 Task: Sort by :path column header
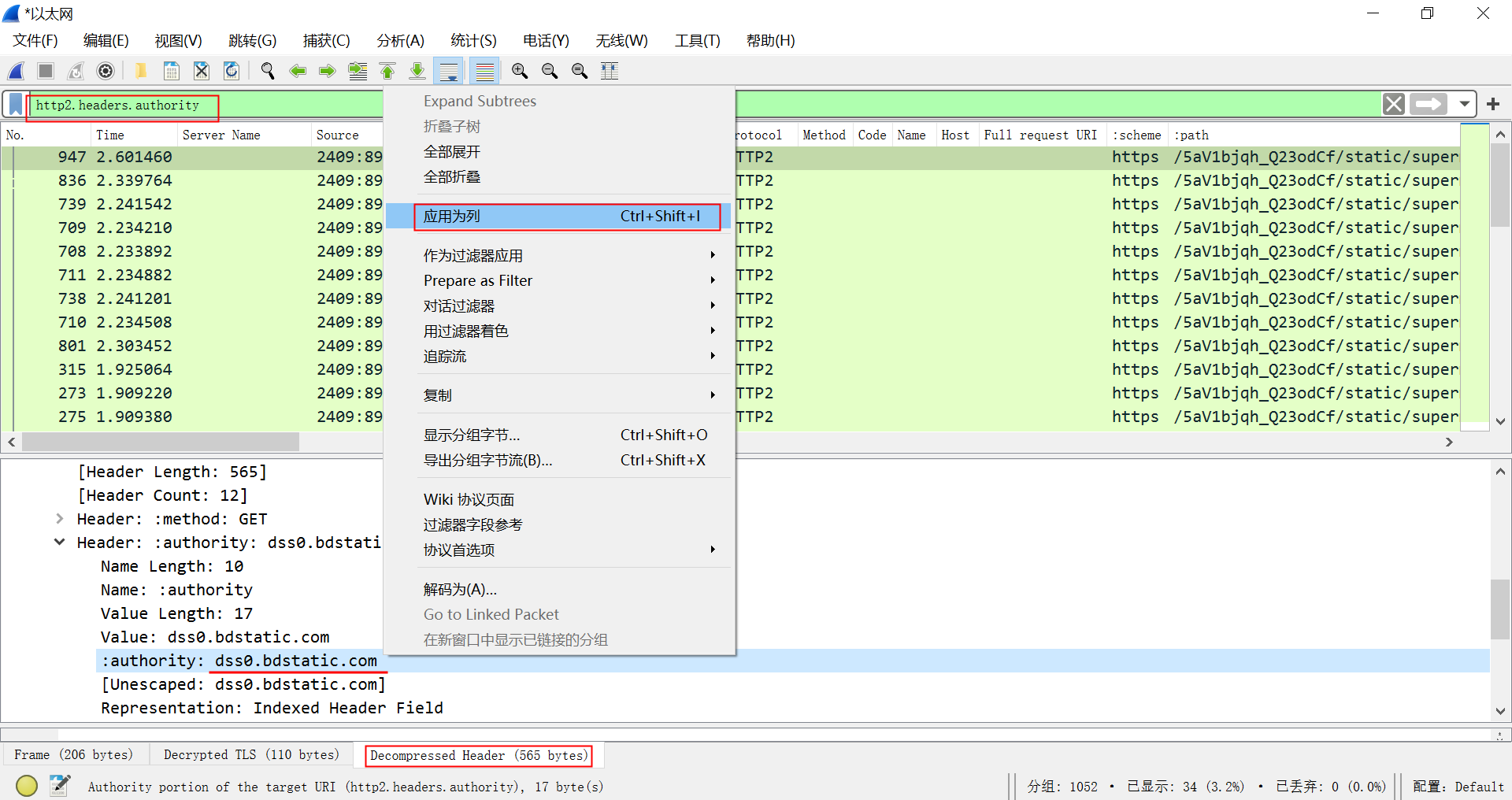[x=1314, y=135]
